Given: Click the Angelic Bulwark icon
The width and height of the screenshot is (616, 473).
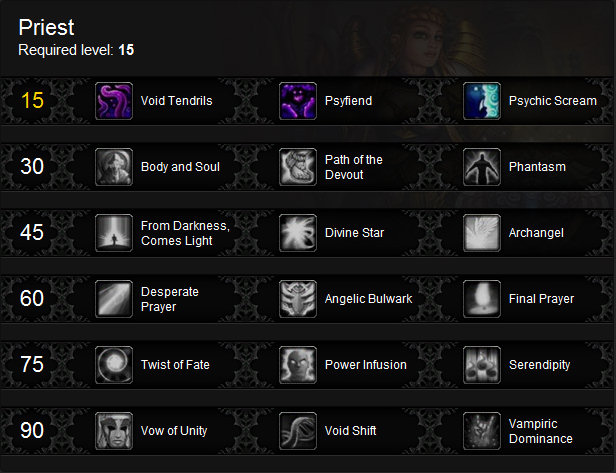Looking at the screenshot, I should [298, 299].
